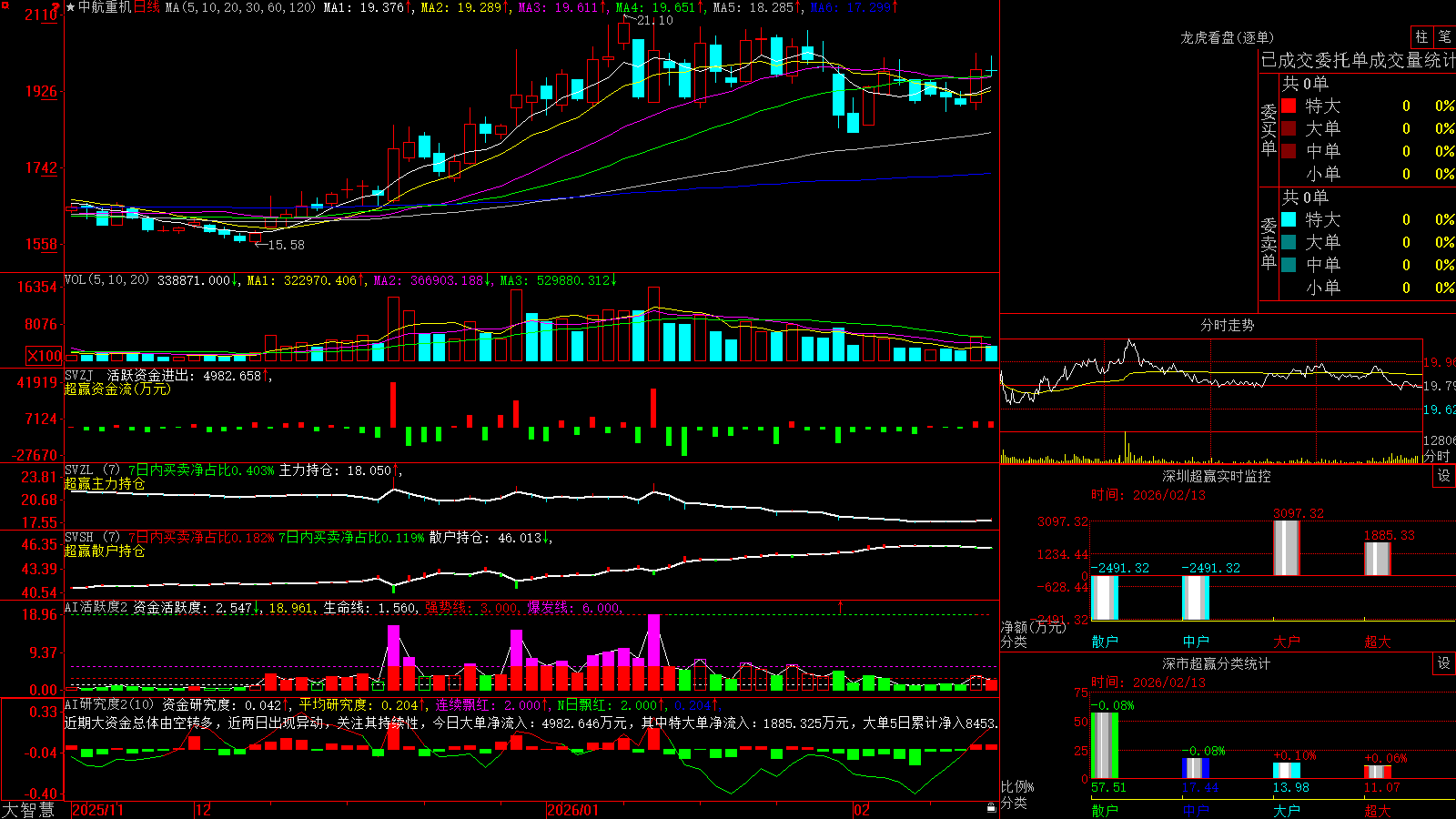This screenshot has width=1456, height=819.
Task: Click the SVSH (7) indicator label
Action: point(92,538)
